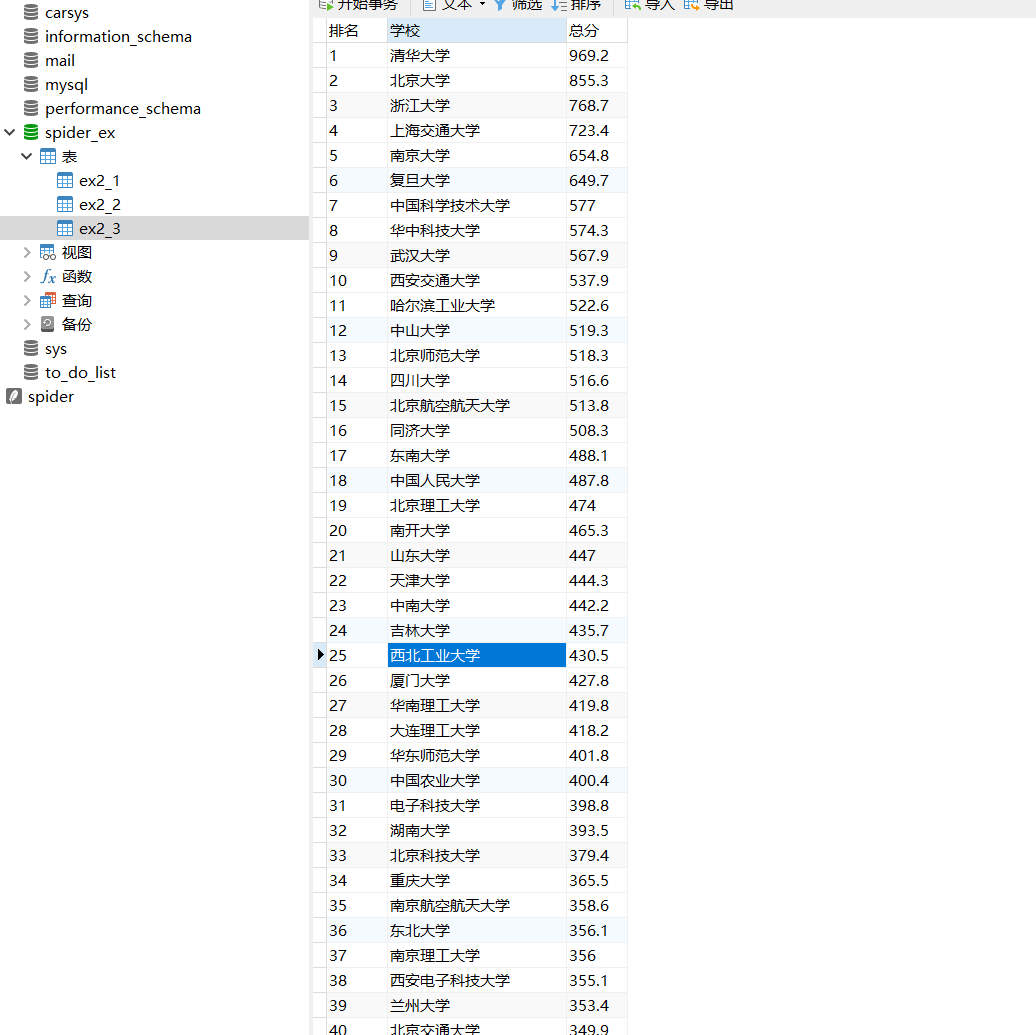This screenshot has width=1036, height=1035.
Task: Click the 开始事务 begin transaction button
Action: pos(358,5)
